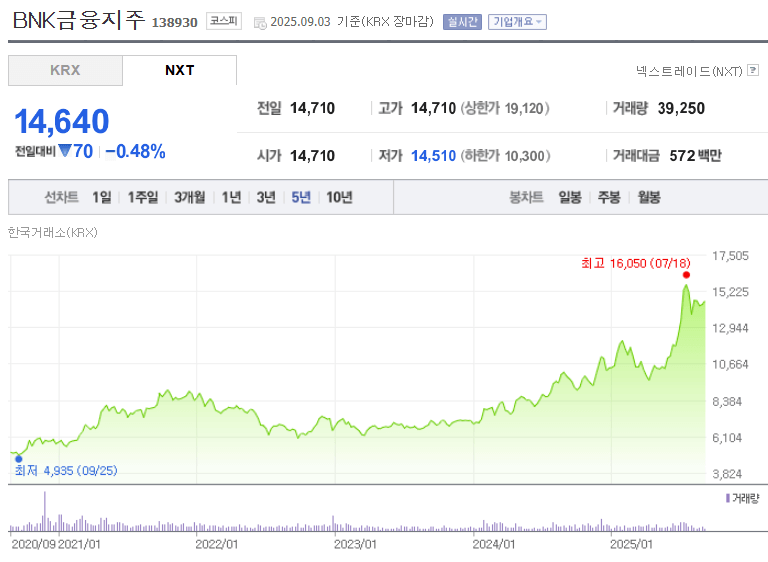Click the 시가 value 14,710
This screenshot has height=562, width=768.
click(x=312, y=156)
